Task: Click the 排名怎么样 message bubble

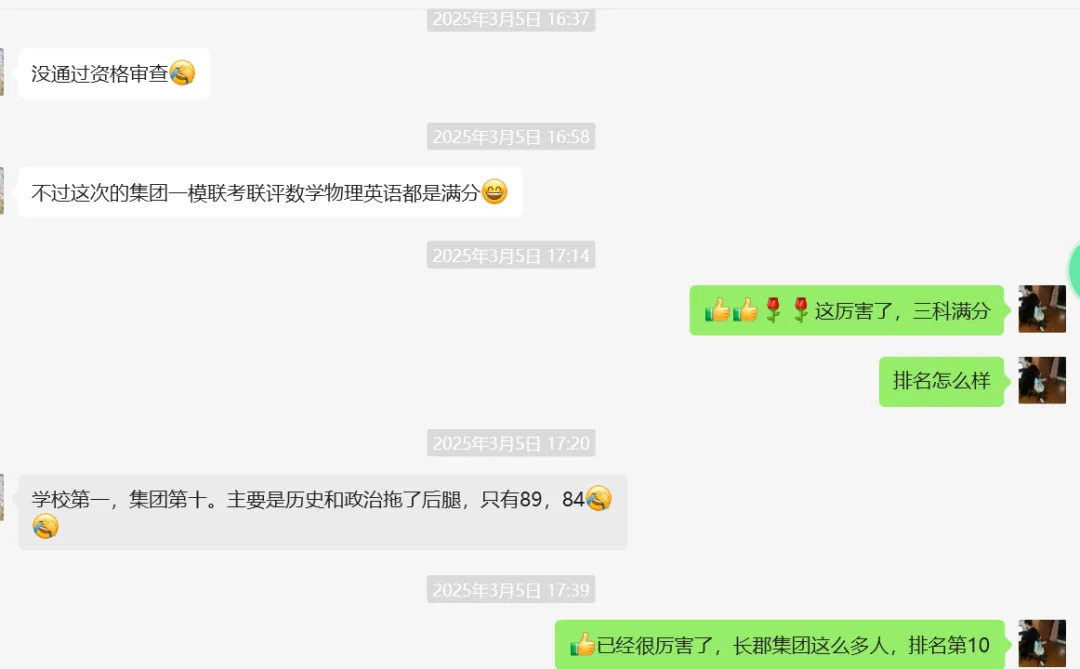Action: [x=942, y=381]
